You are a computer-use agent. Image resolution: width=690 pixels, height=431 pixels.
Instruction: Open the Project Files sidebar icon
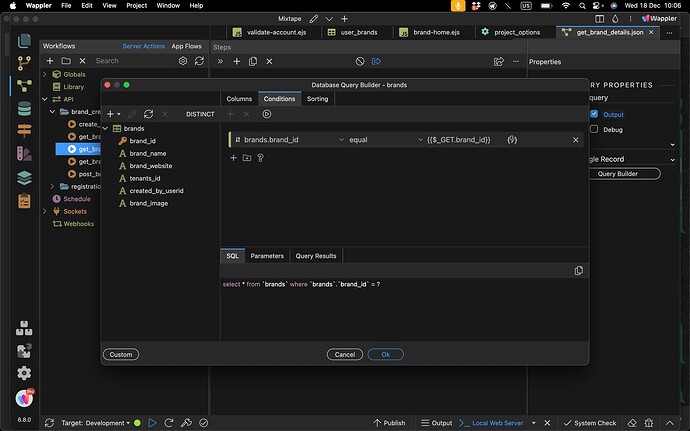pyautogui.click(x=24, y=41)
